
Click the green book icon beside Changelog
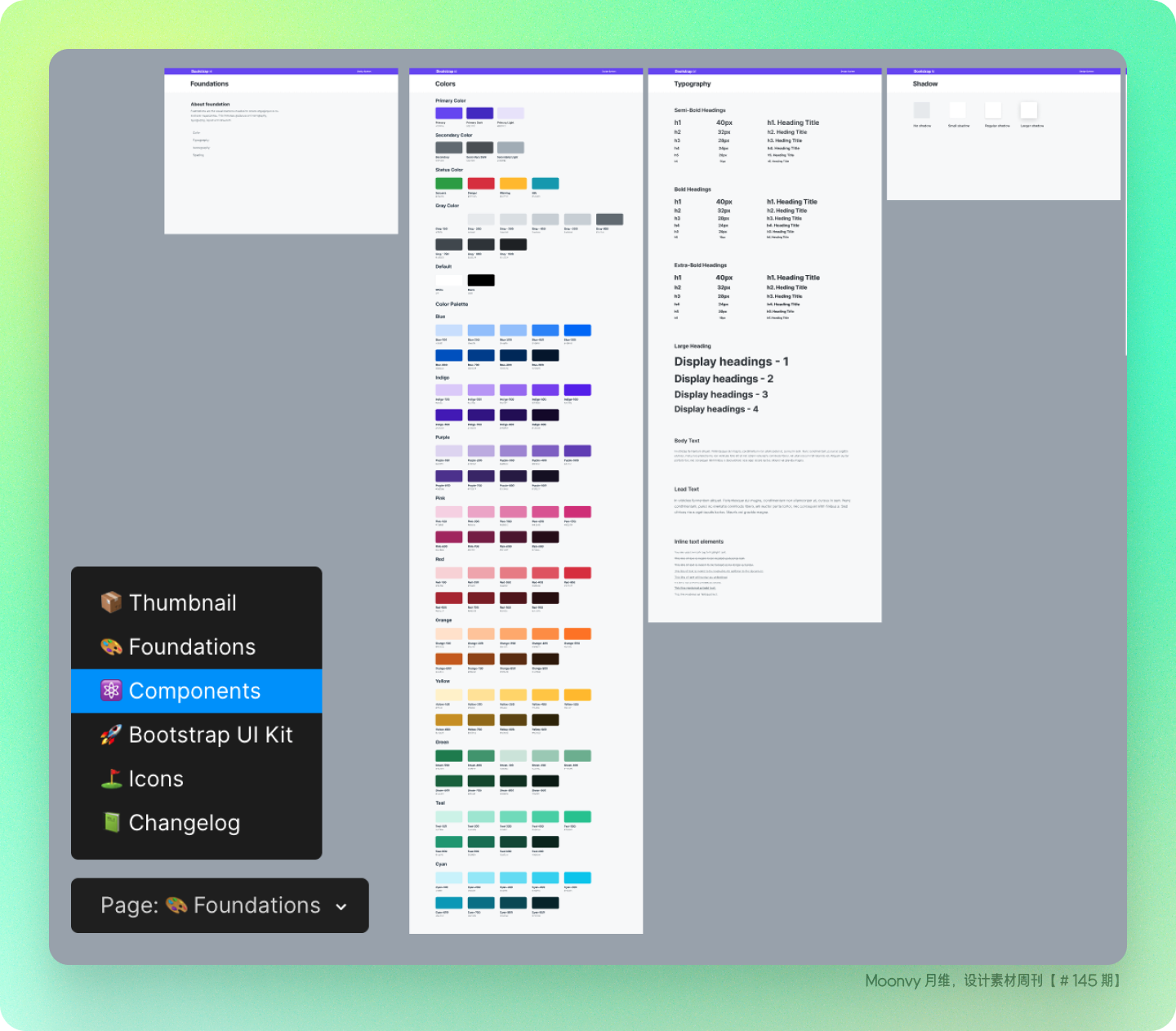tap(111, 823)
